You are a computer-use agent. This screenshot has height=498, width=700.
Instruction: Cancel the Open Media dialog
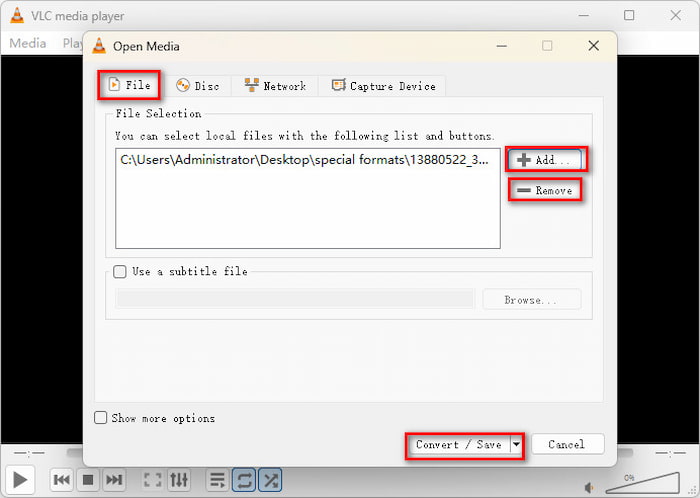(x=567, y=444)
